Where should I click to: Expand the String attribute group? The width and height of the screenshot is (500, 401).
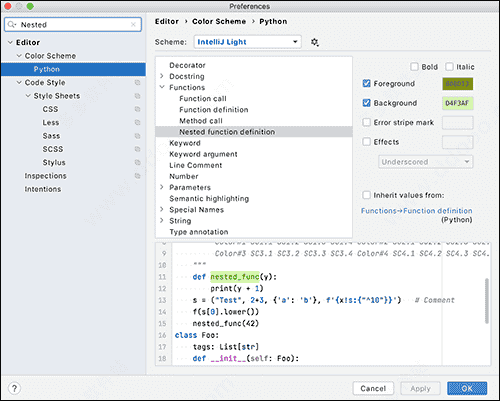tap(162, 220)
